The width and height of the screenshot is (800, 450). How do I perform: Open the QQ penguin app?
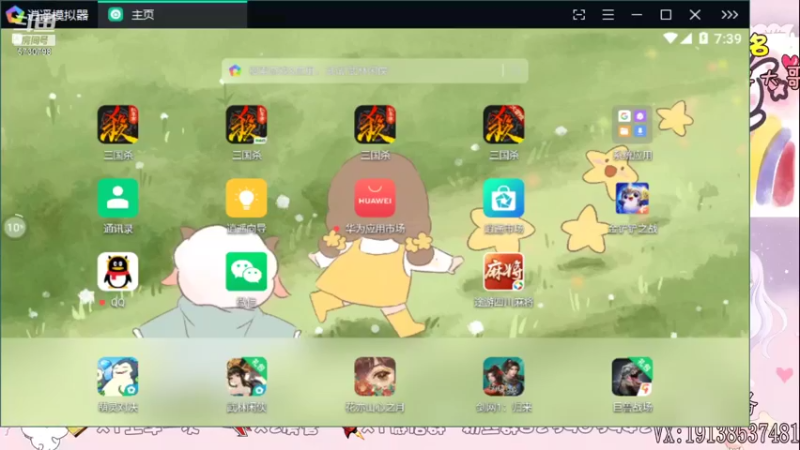point(118,271)
